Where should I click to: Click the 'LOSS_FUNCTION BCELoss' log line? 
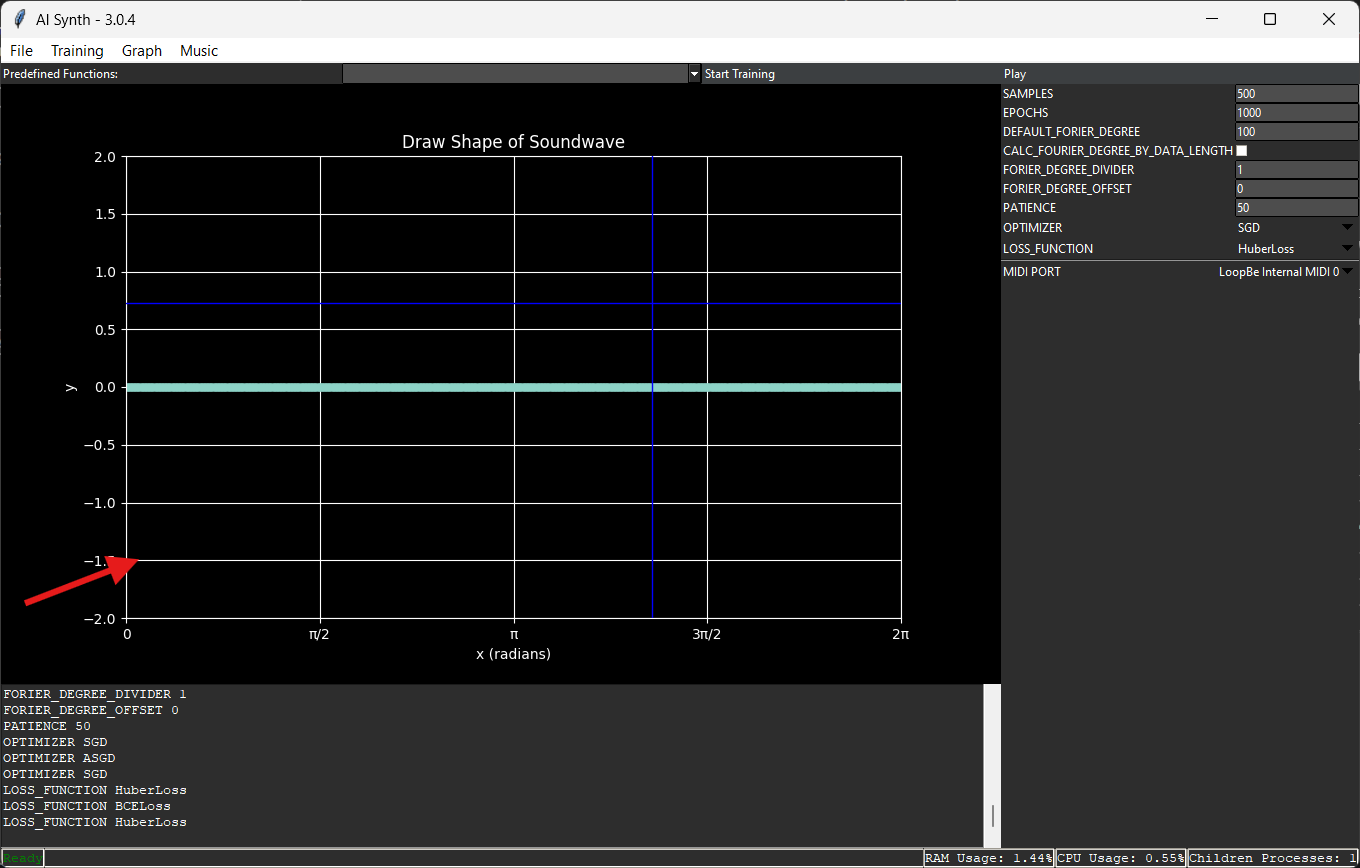pos(87,806)
